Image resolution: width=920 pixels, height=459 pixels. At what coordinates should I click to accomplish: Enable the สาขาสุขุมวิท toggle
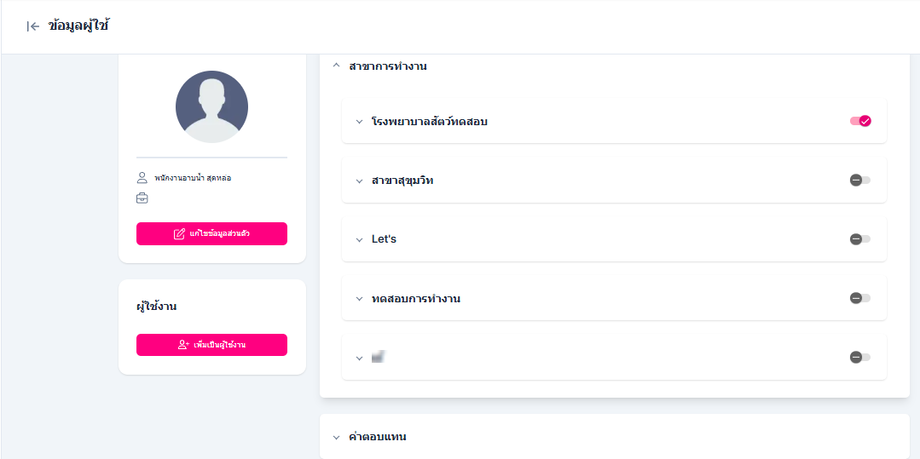(860, 180)
